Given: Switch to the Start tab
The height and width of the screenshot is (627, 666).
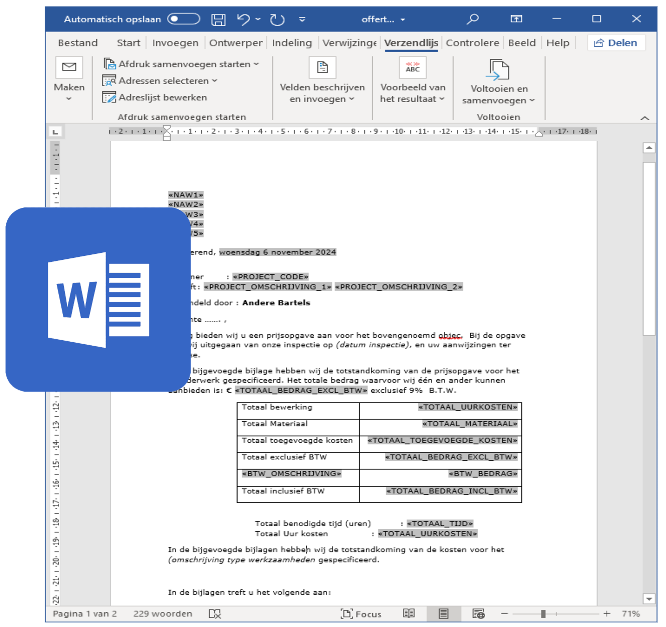Looking at the screenshot, I should click(x=128, y=43).
